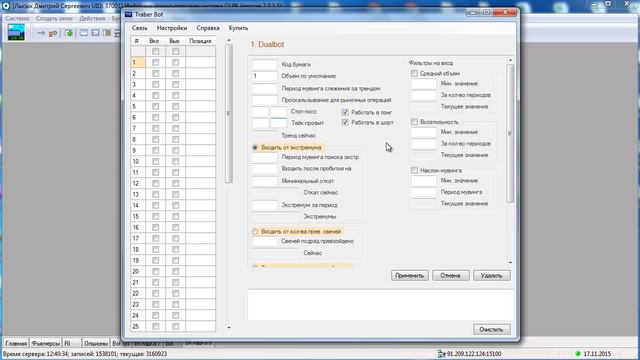The height and width of the screenshot is (360, 640).
Task: Open the Справка menu
Action: [208, 28]
